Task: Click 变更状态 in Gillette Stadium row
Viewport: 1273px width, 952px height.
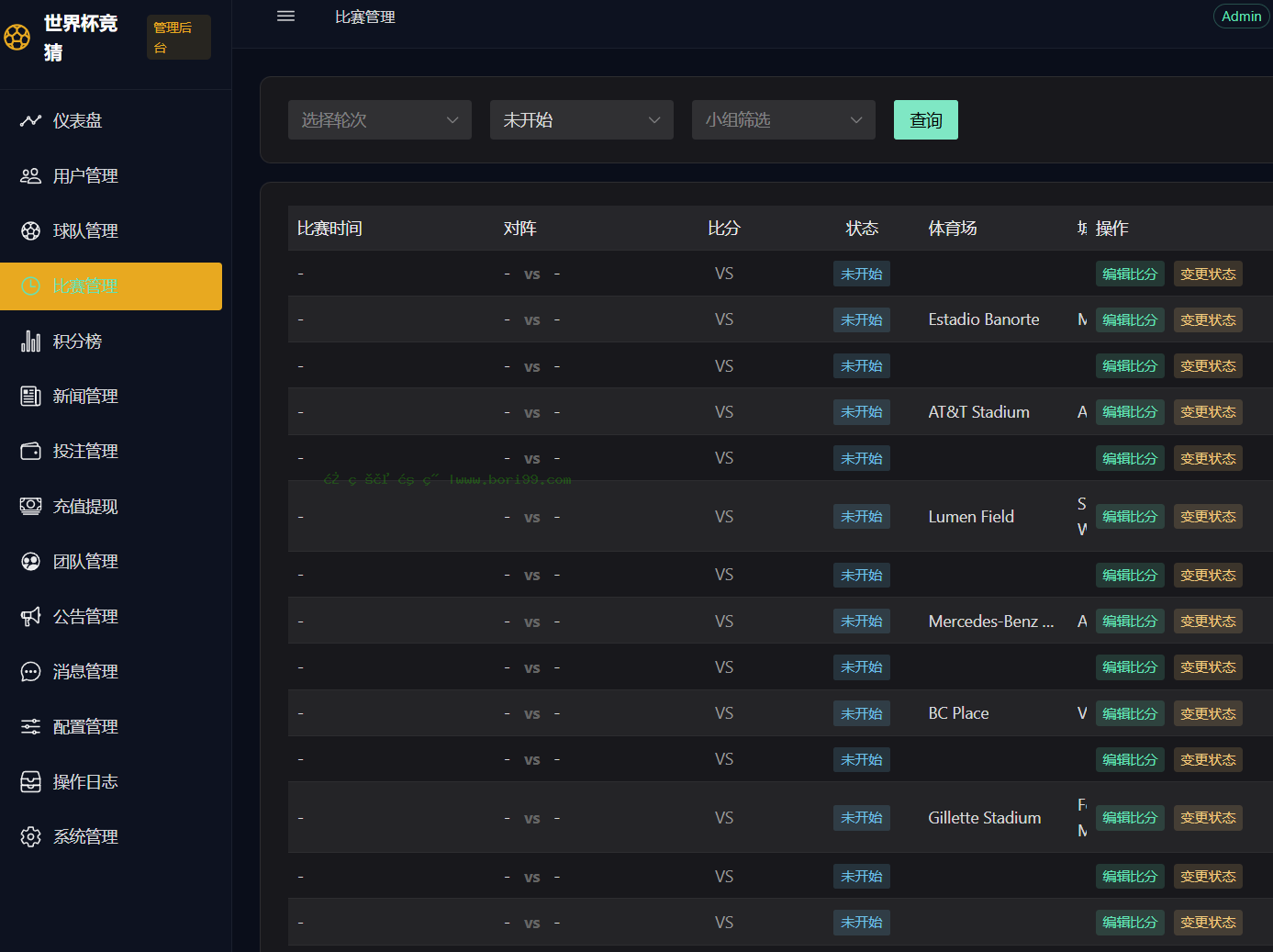Action: coord(1208,818)
